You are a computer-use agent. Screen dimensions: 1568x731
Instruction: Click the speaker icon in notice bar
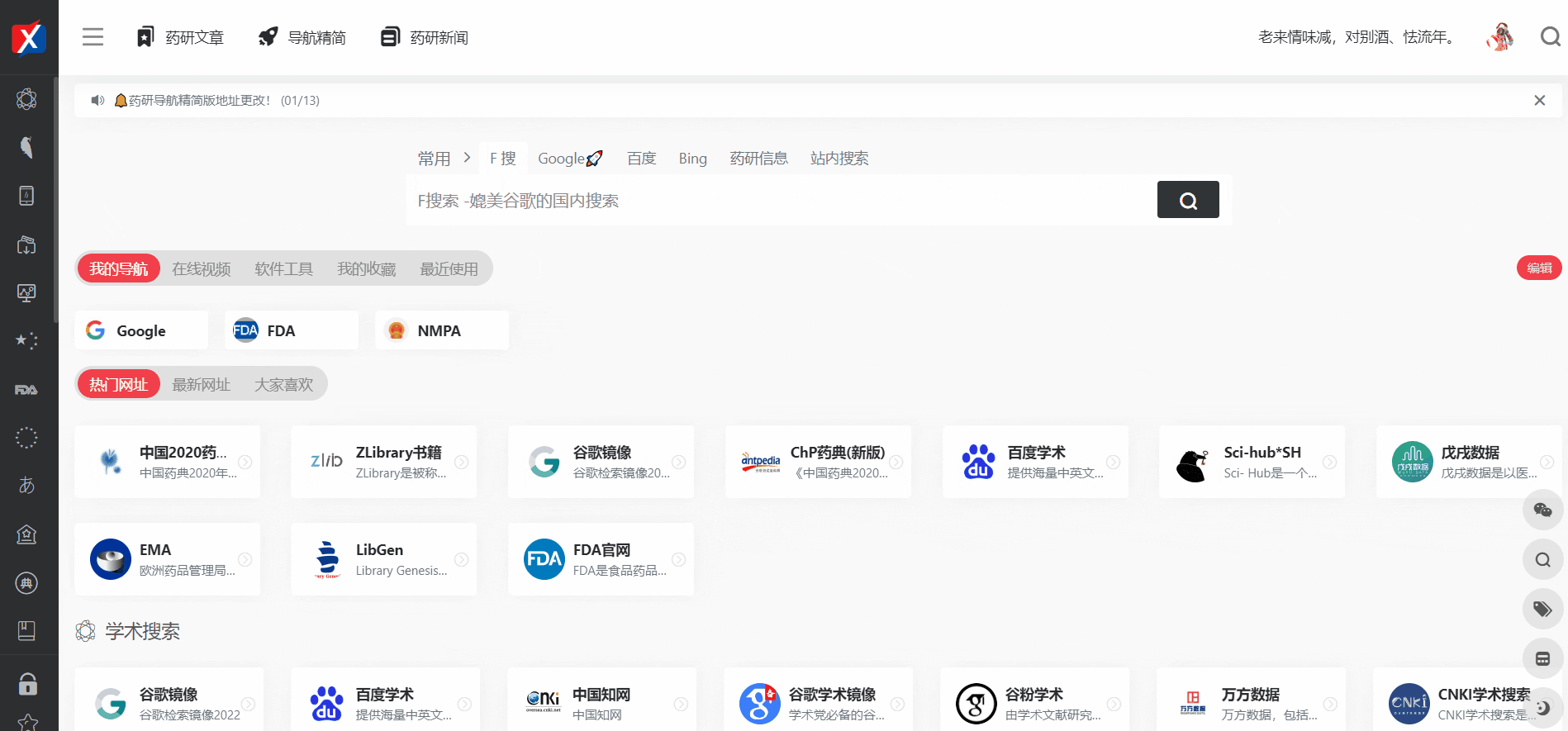97,100
